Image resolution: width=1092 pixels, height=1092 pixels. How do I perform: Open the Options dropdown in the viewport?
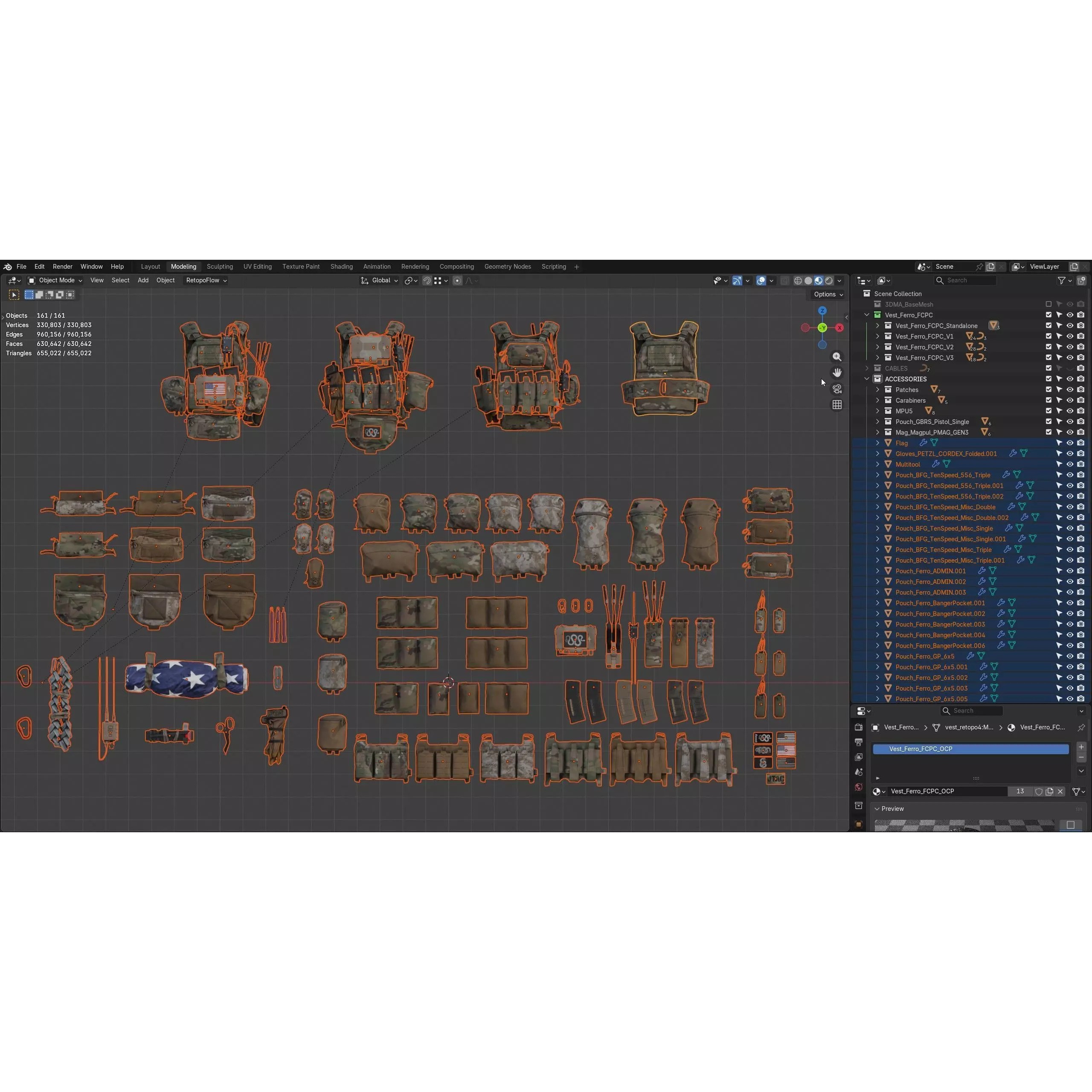coord(827,294)
